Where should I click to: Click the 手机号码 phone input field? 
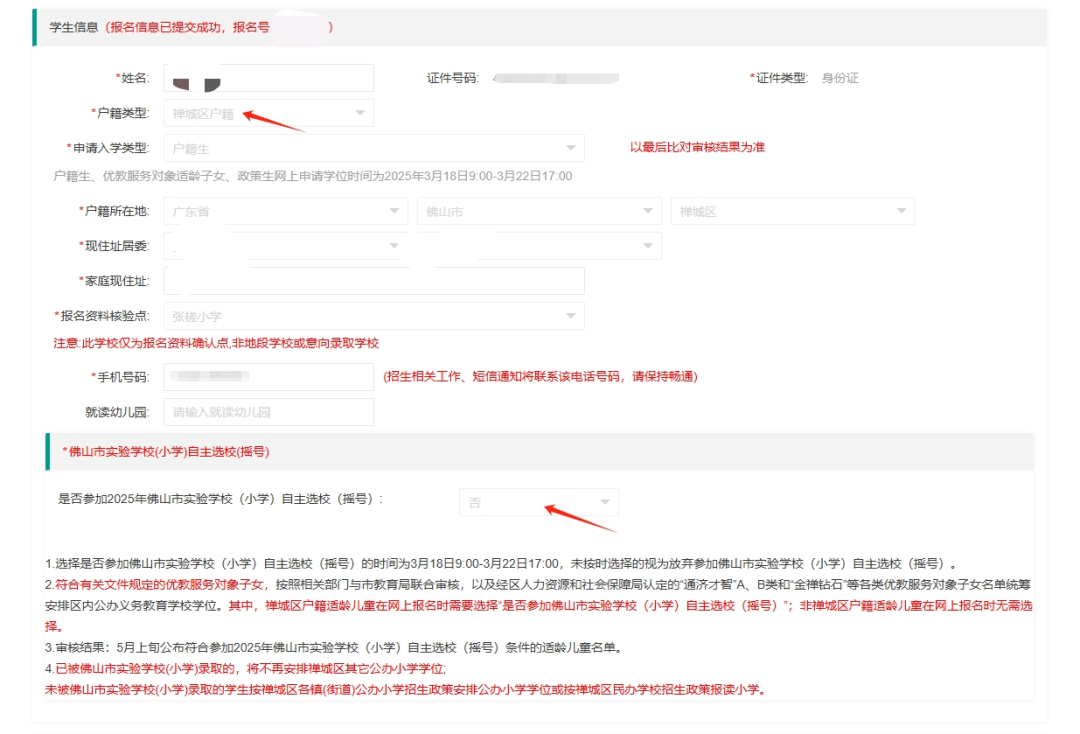tap(269, 377)
